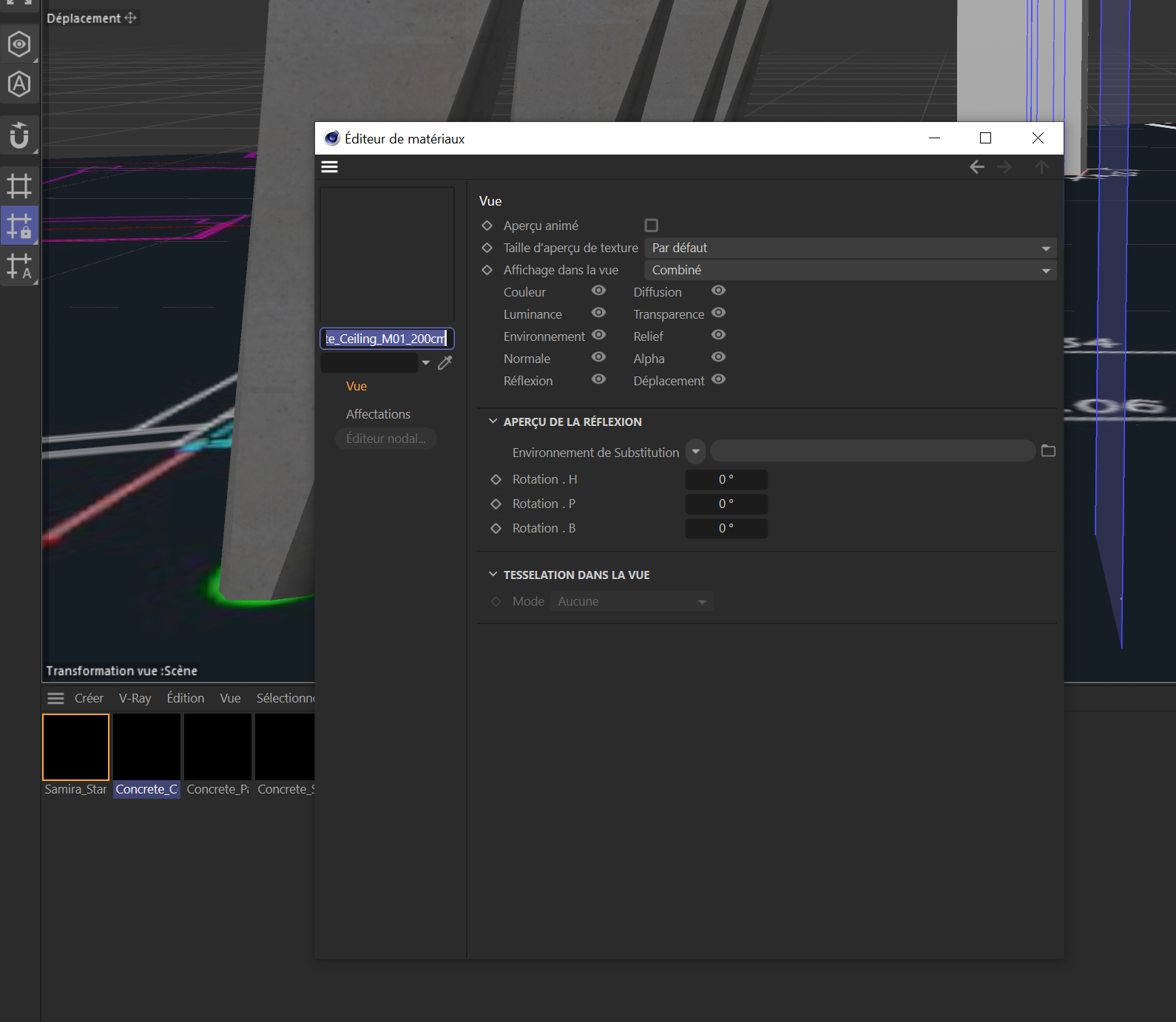Maximize the Éditeur de matériaux window
This screenshot has width=1176, height=1022.
[x=985, y=138]
